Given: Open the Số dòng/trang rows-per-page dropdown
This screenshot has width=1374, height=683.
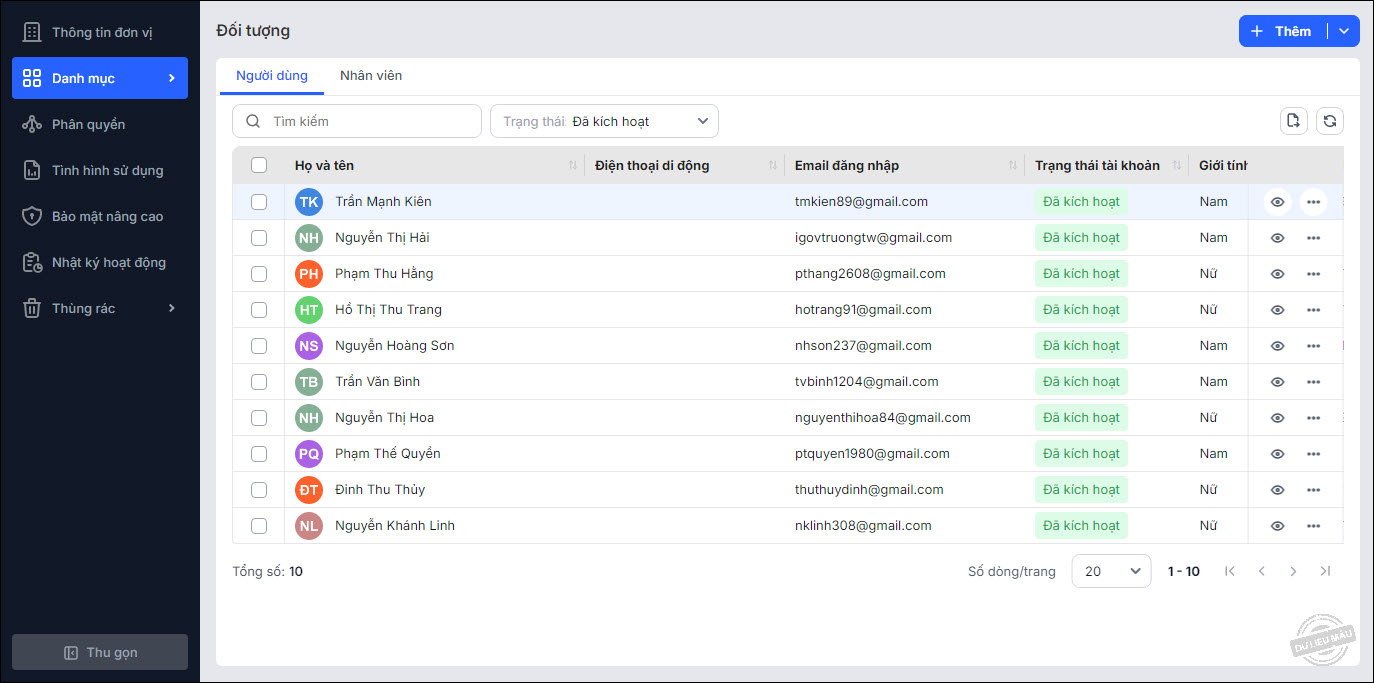Looking at the screenshot, I should (1111, 571).
